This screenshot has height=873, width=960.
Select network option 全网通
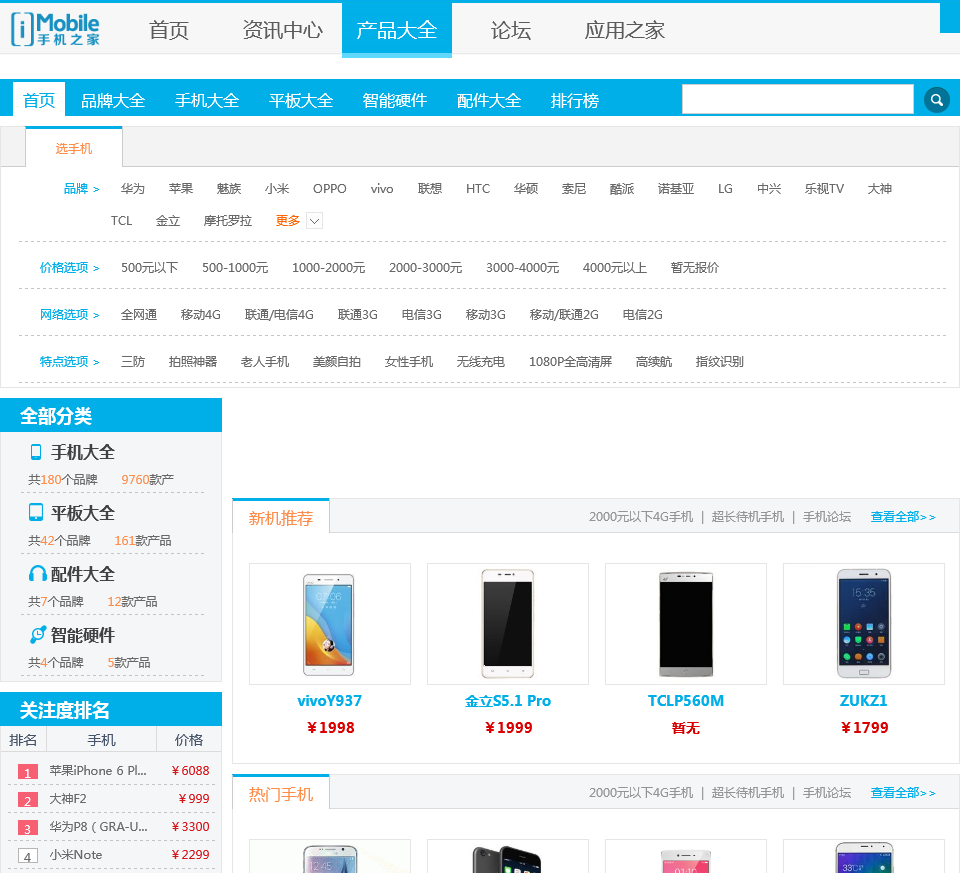click(x=138, y=315)
